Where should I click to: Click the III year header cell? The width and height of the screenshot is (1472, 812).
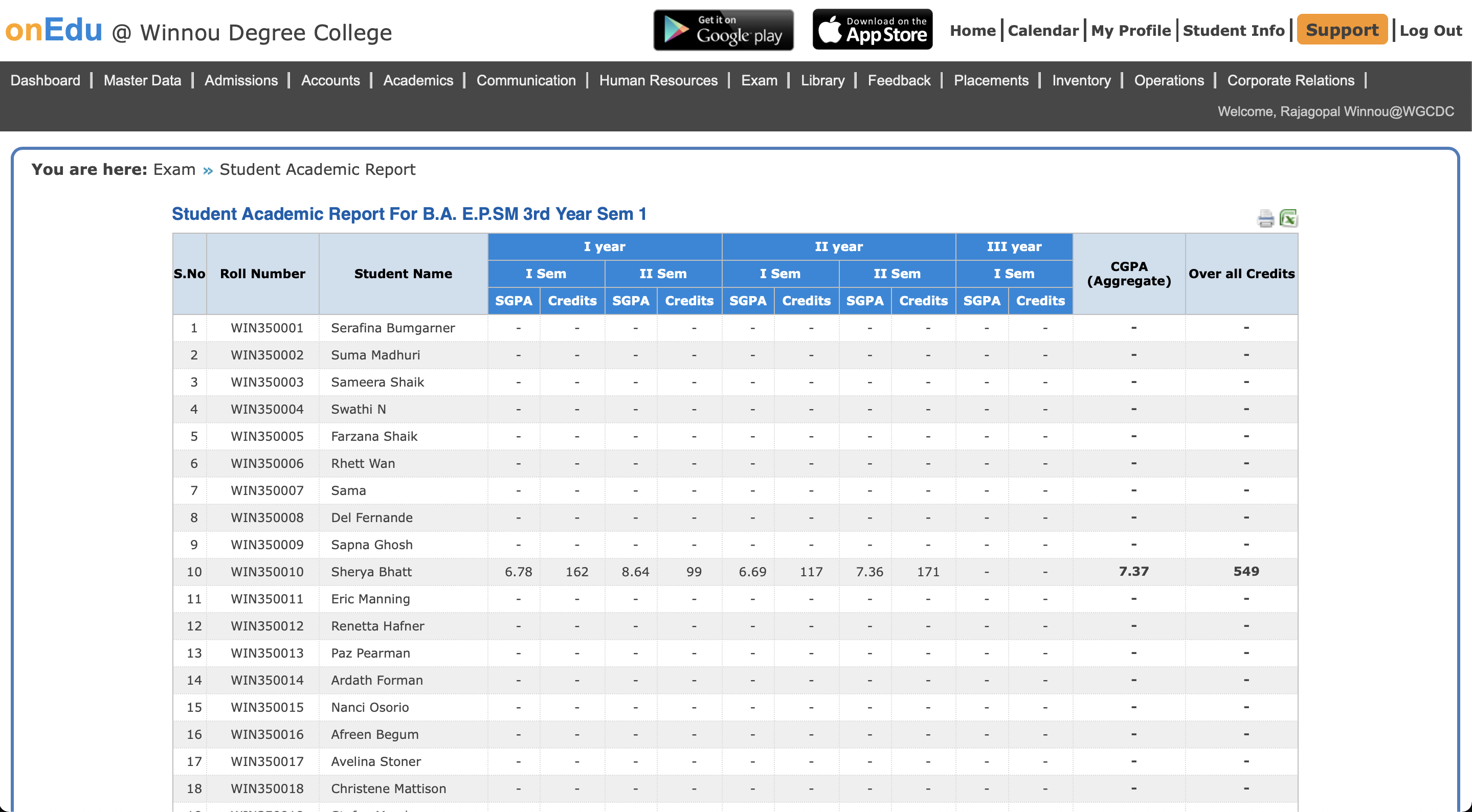tap(1014, 247)
